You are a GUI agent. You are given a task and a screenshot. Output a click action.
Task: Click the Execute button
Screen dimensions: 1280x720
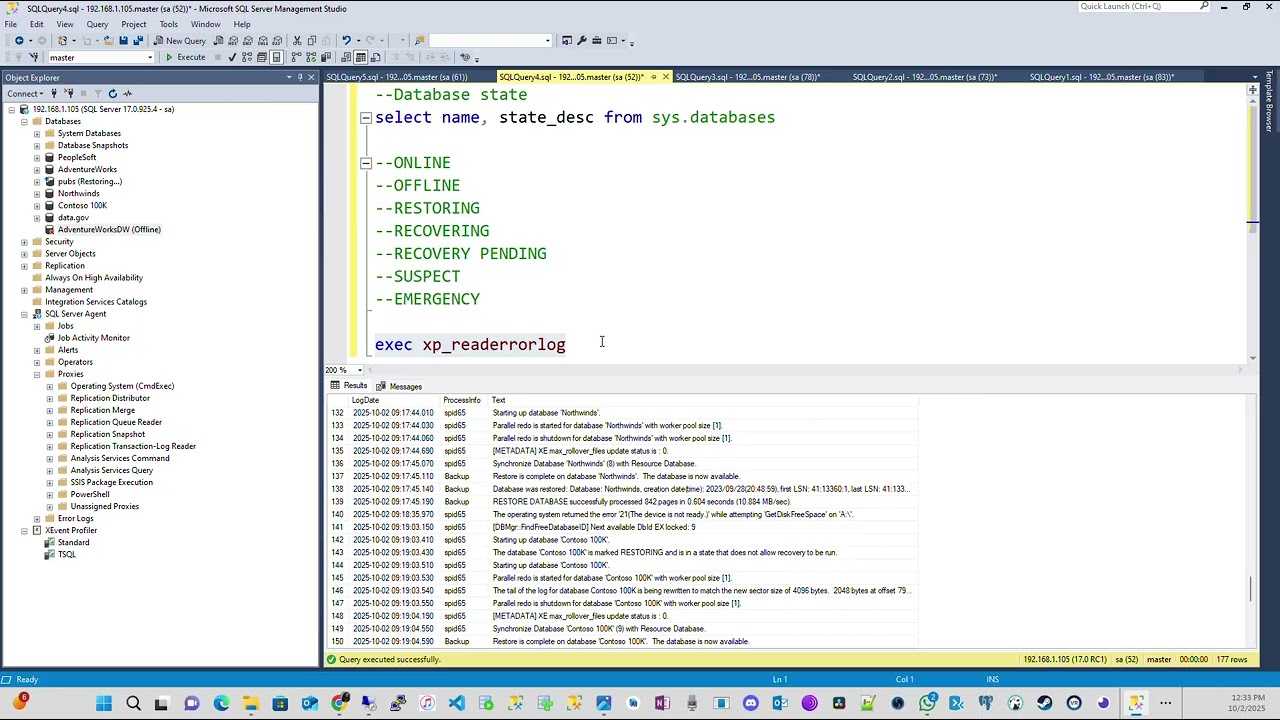185,57
